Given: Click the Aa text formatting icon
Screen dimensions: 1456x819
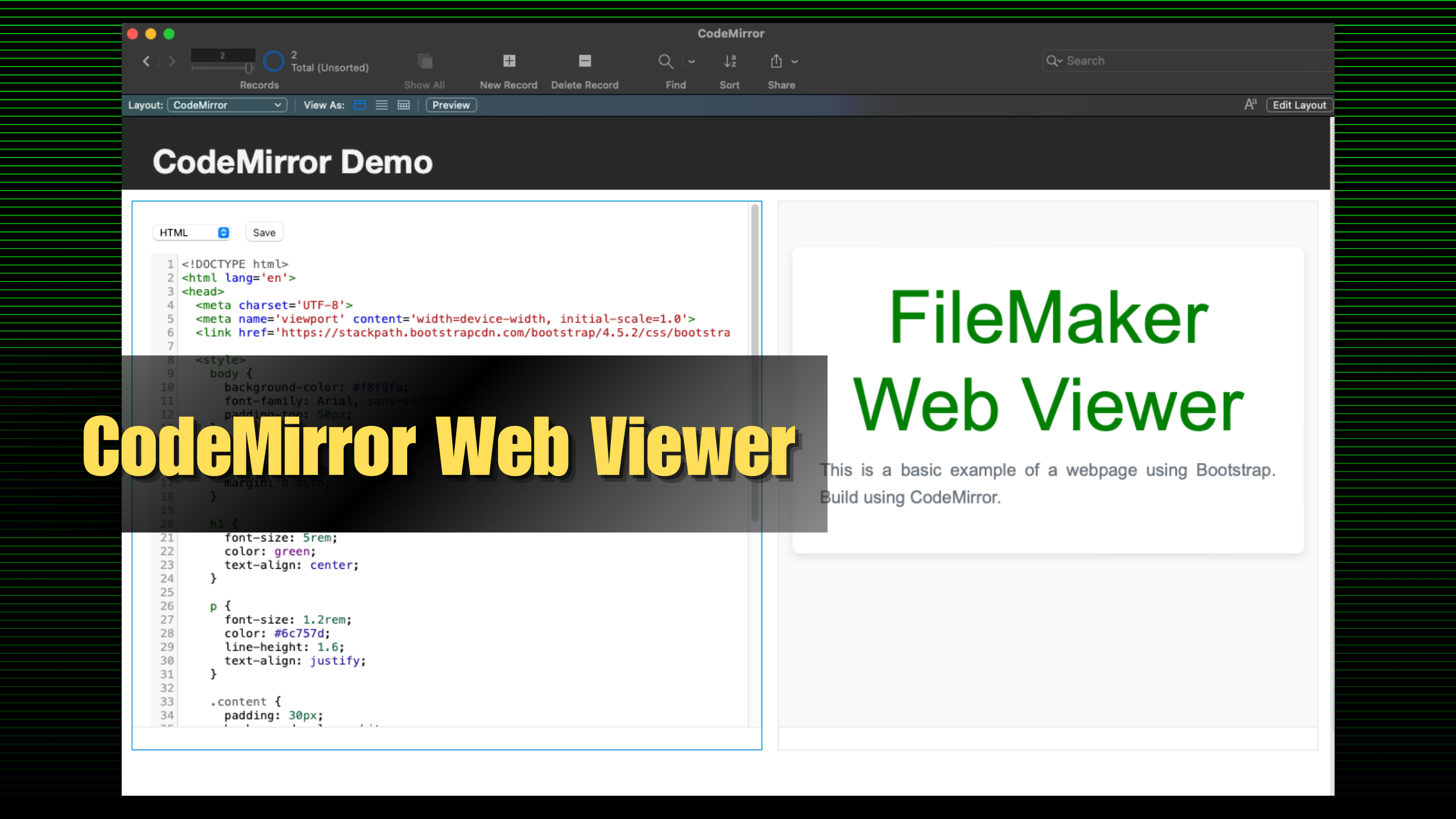Looking at the screenshot, I should (1250, 104).
